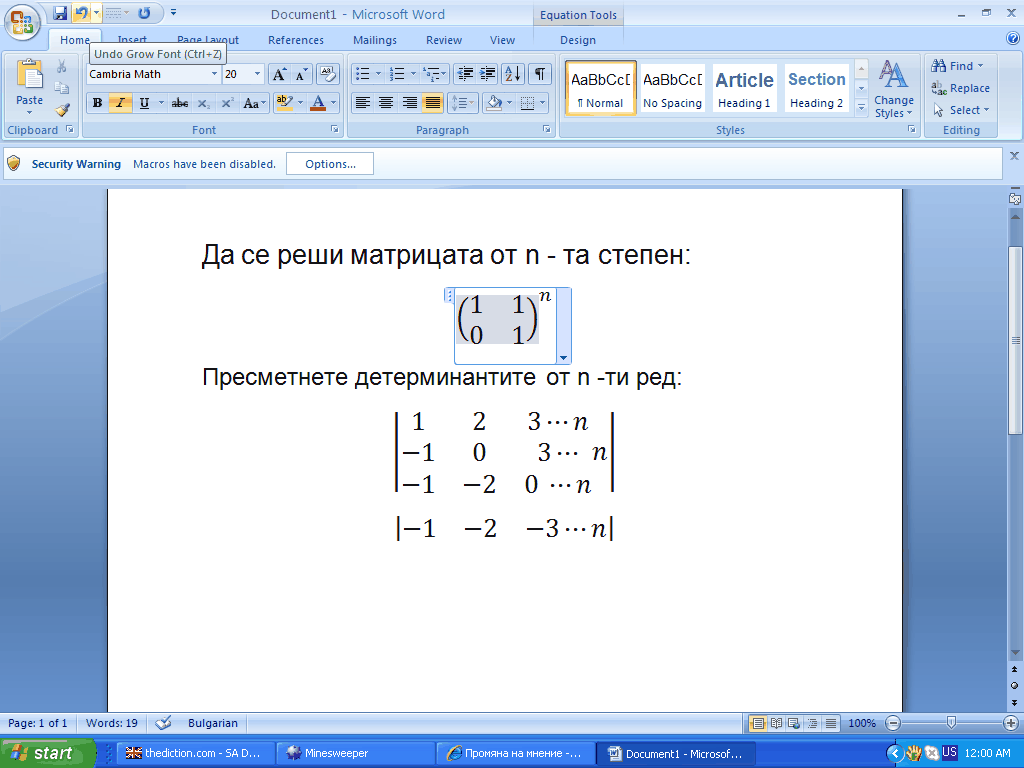
Task: Expand the Numbering list dropdown arrow
Action: point(413,74)
